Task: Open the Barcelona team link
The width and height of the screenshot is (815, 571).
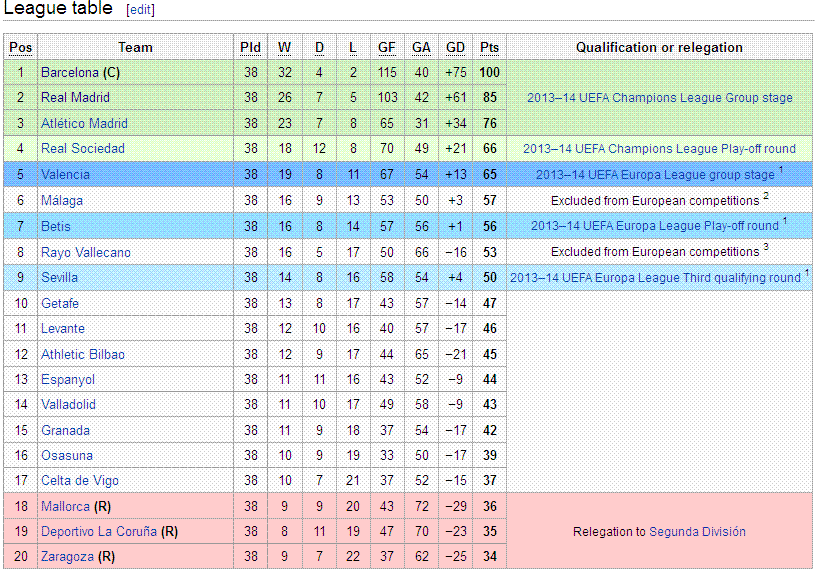Action: click(x=70, y=72)
